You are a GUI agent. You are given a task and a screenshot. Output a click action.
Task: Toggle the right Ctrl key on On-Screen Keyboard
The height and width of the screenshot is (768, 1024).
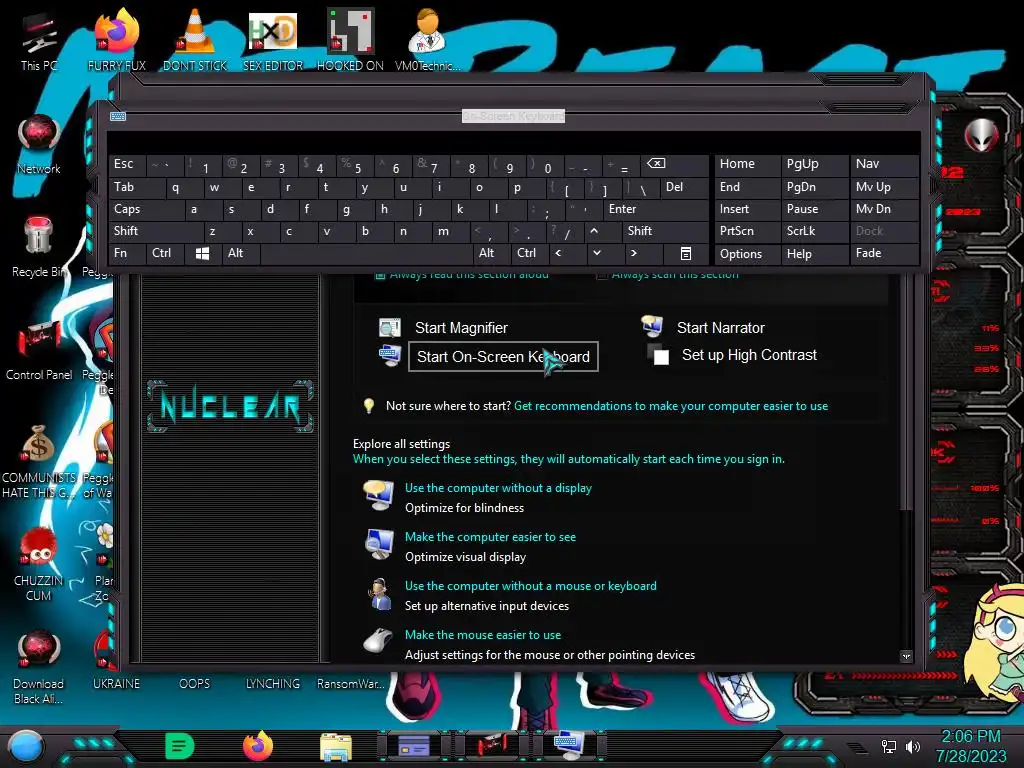click(x=530, y=253)
